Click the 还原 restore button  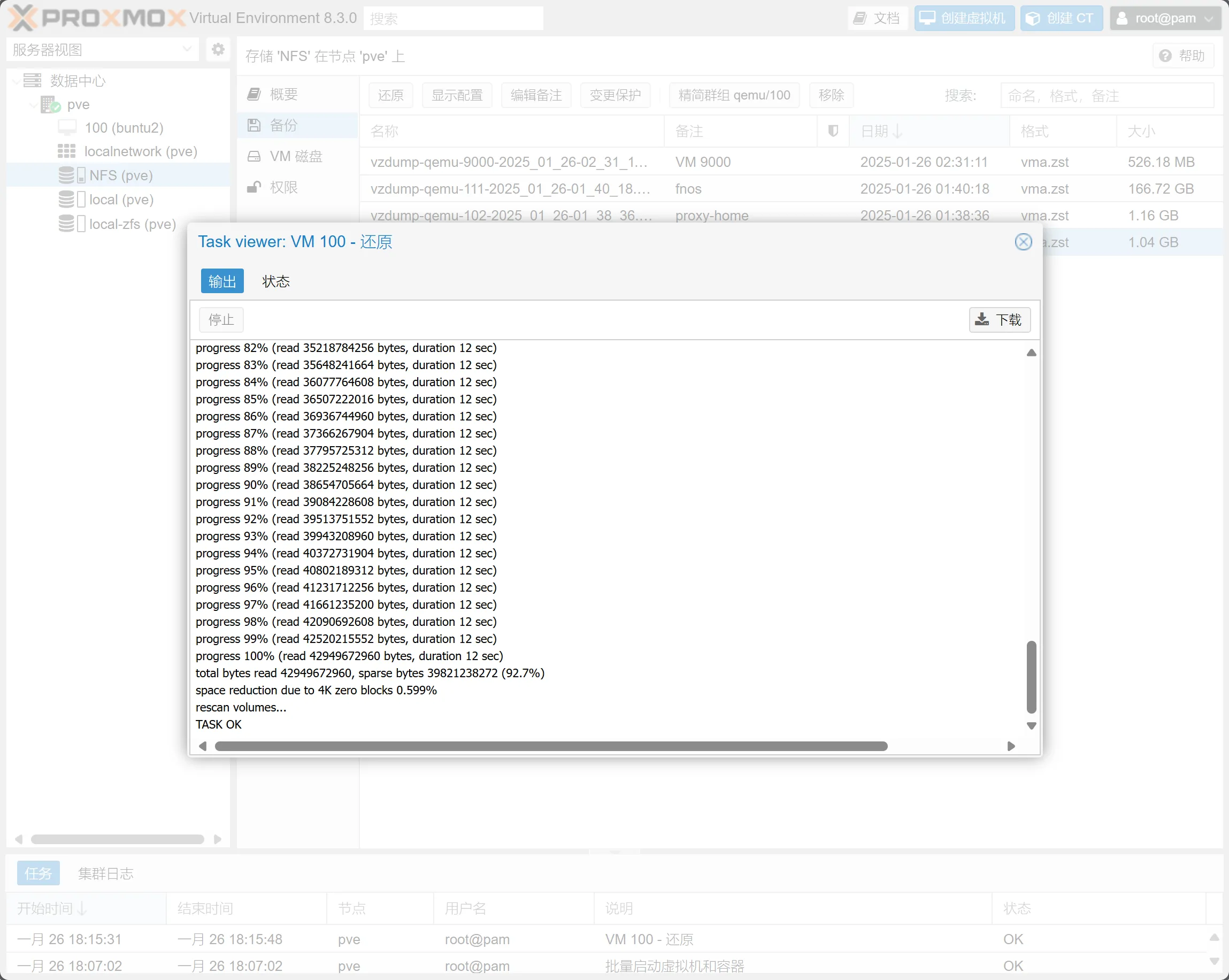tap(390, 95)
